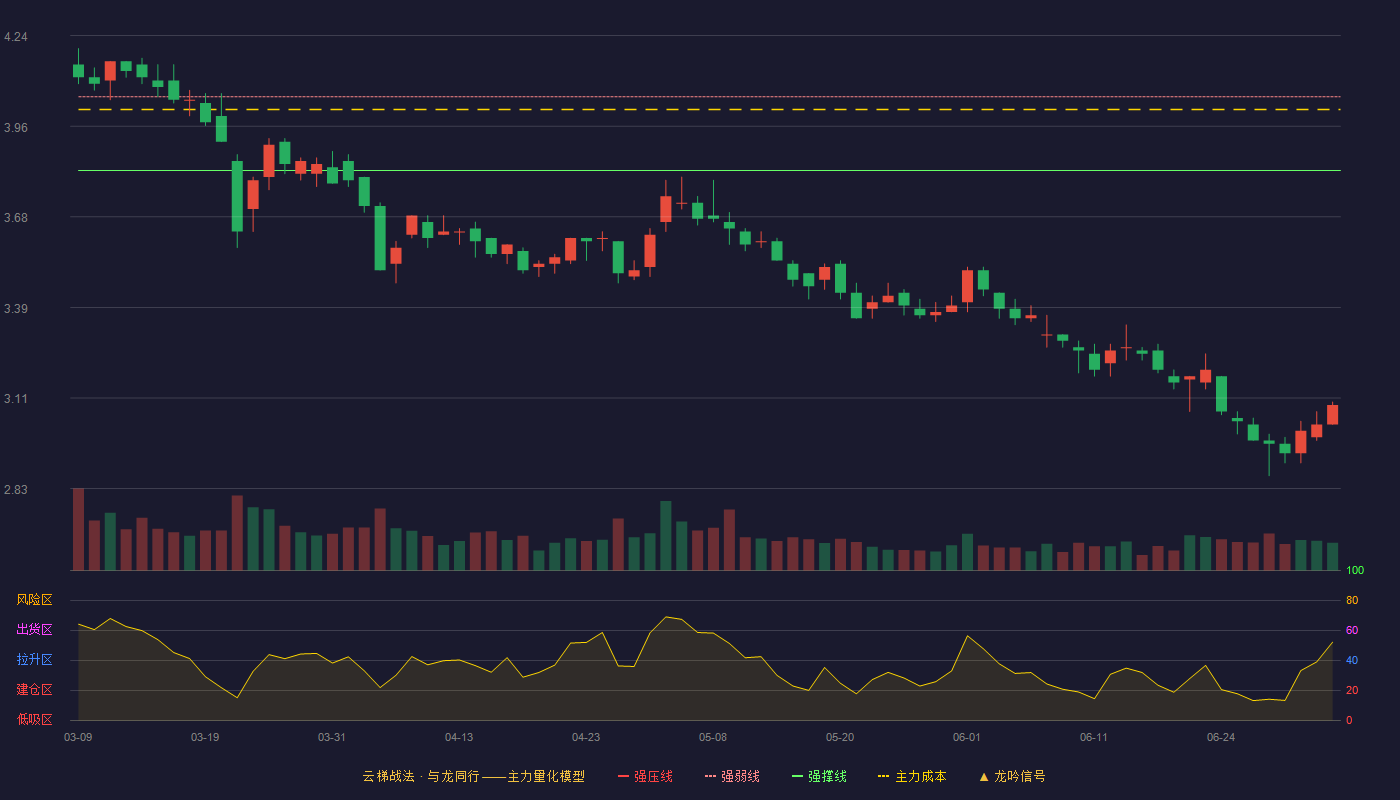Click the 40 value on the indicator axis
The image size is (1400, 800).
pyautogui.click(x=1352, y=661)
